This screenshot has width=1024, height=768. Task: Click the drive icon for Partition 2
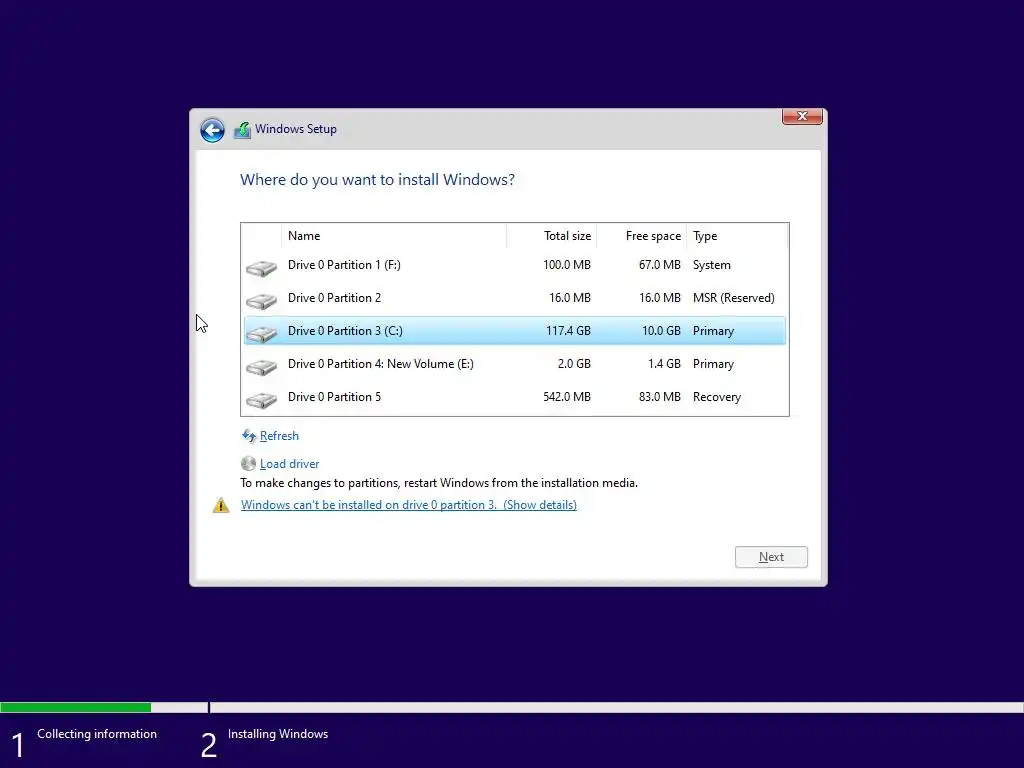click(261, 300)
